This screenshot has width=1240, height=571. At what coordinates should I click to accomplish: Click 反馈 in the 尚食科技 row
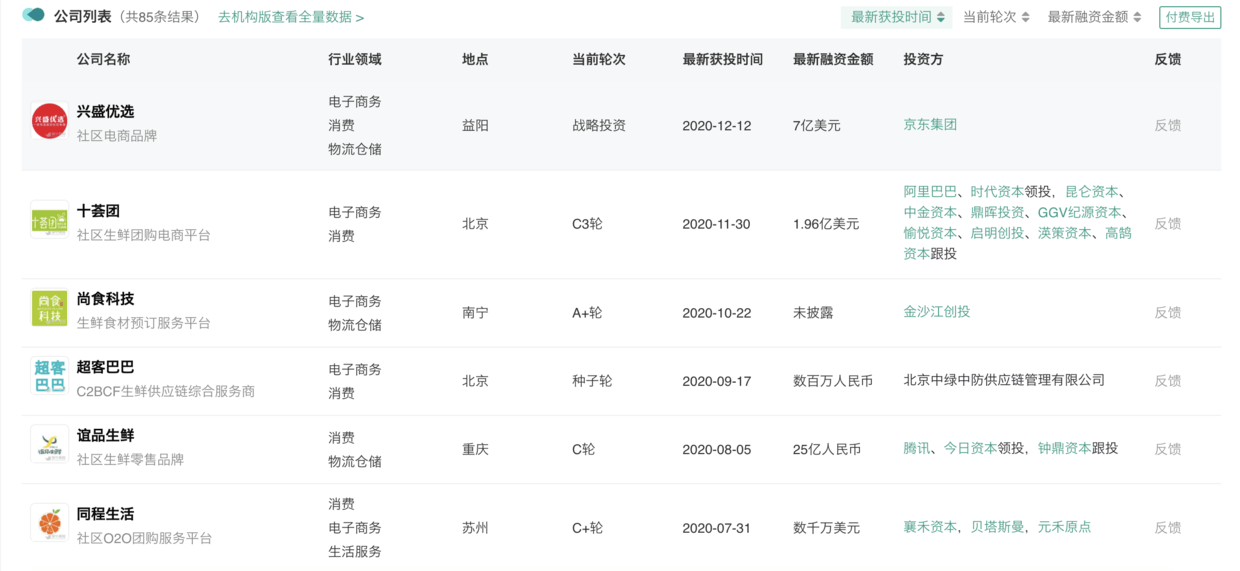[1168, 313]
